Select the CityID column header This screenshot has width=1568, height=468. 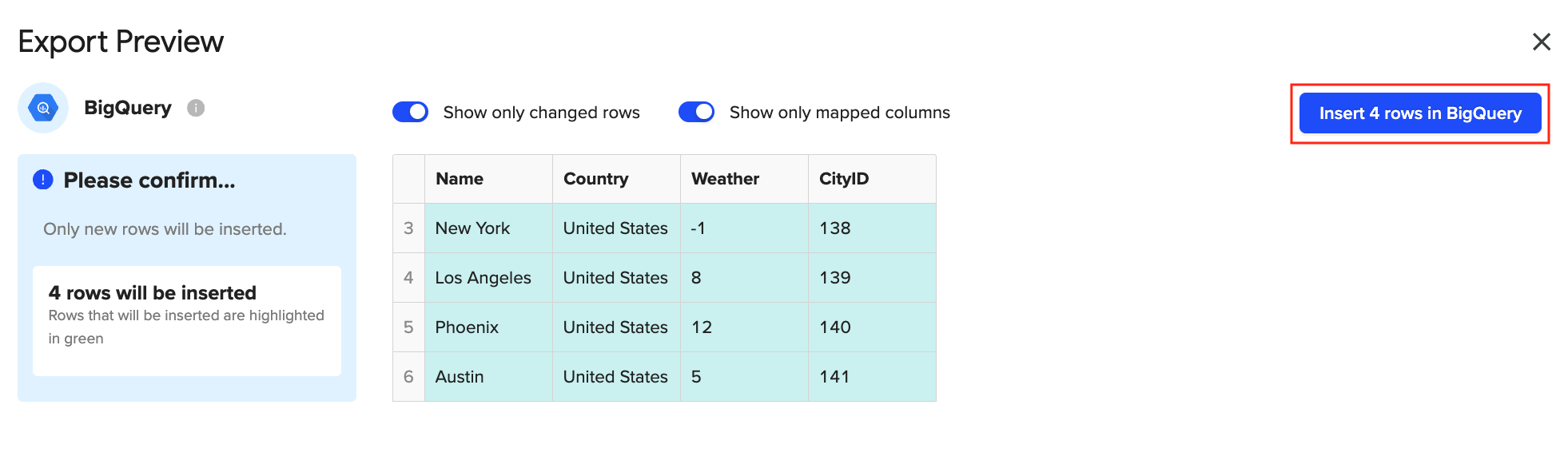[x=871, y=179]
